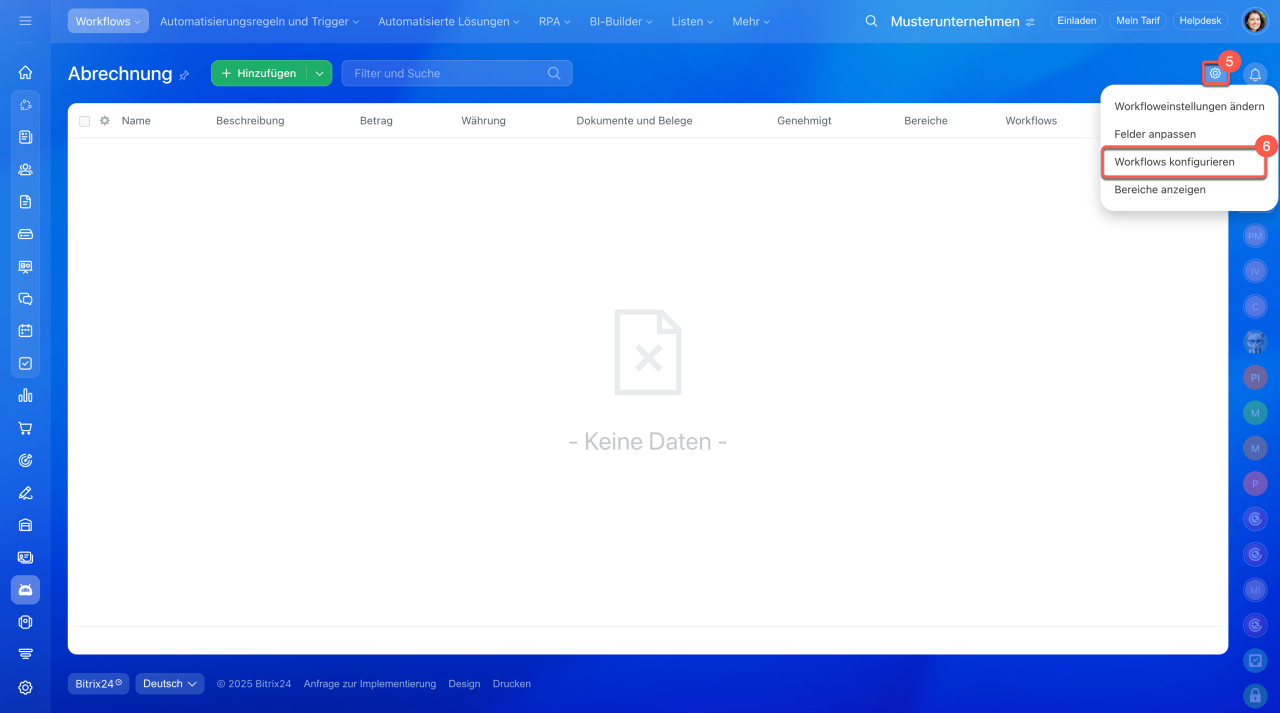
Task: Click the IV avatar in right panel
Action: tap(1255, 271)
